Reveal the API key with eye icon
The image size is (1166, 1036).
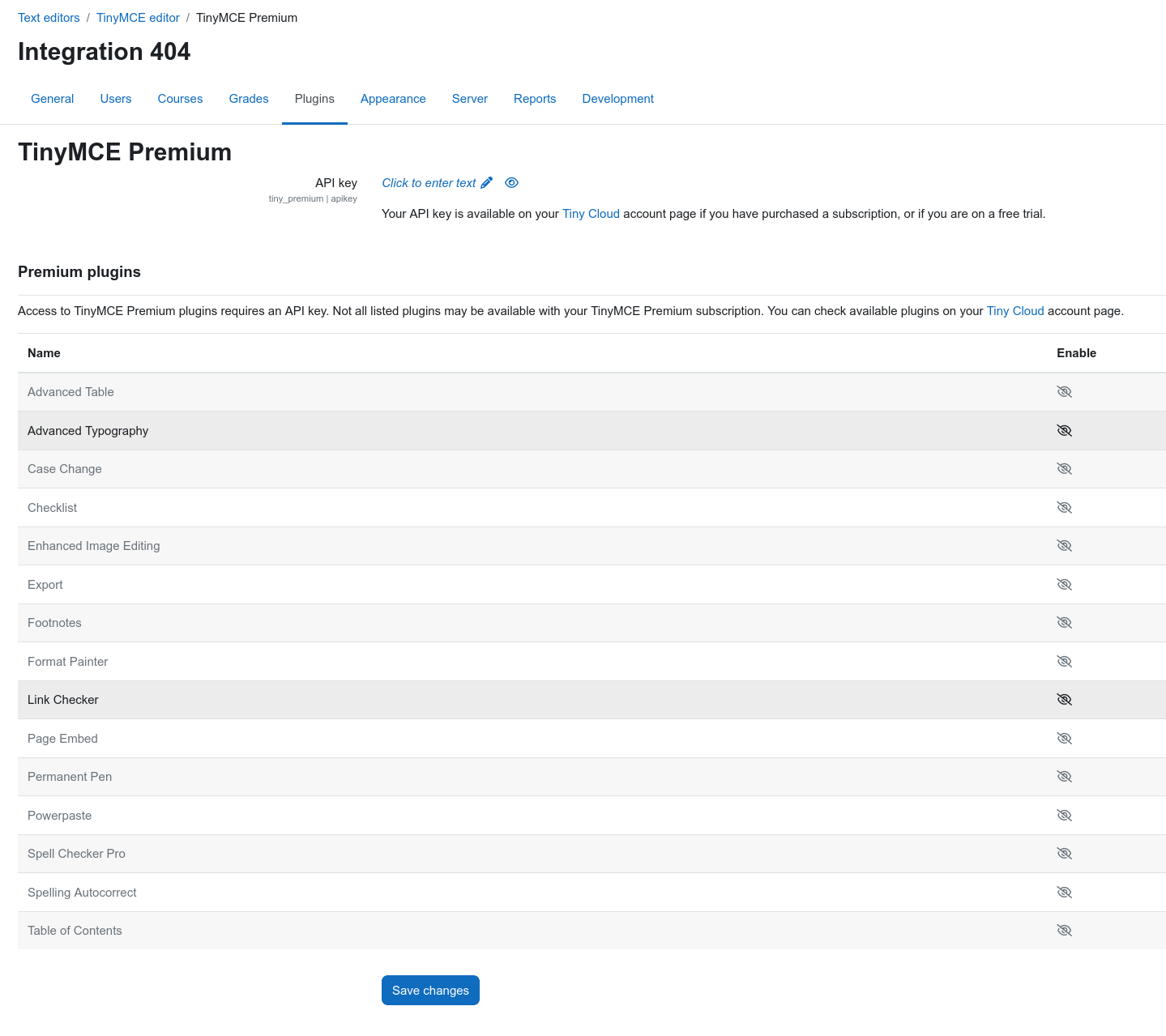coord(511,183)
